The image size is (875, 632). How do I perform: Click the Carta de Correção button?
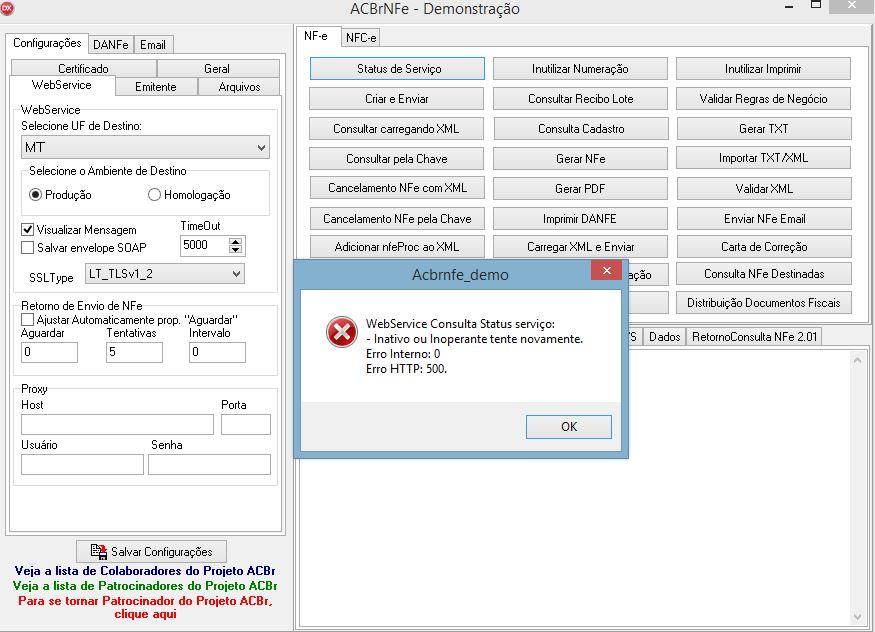tap(763, 247)
